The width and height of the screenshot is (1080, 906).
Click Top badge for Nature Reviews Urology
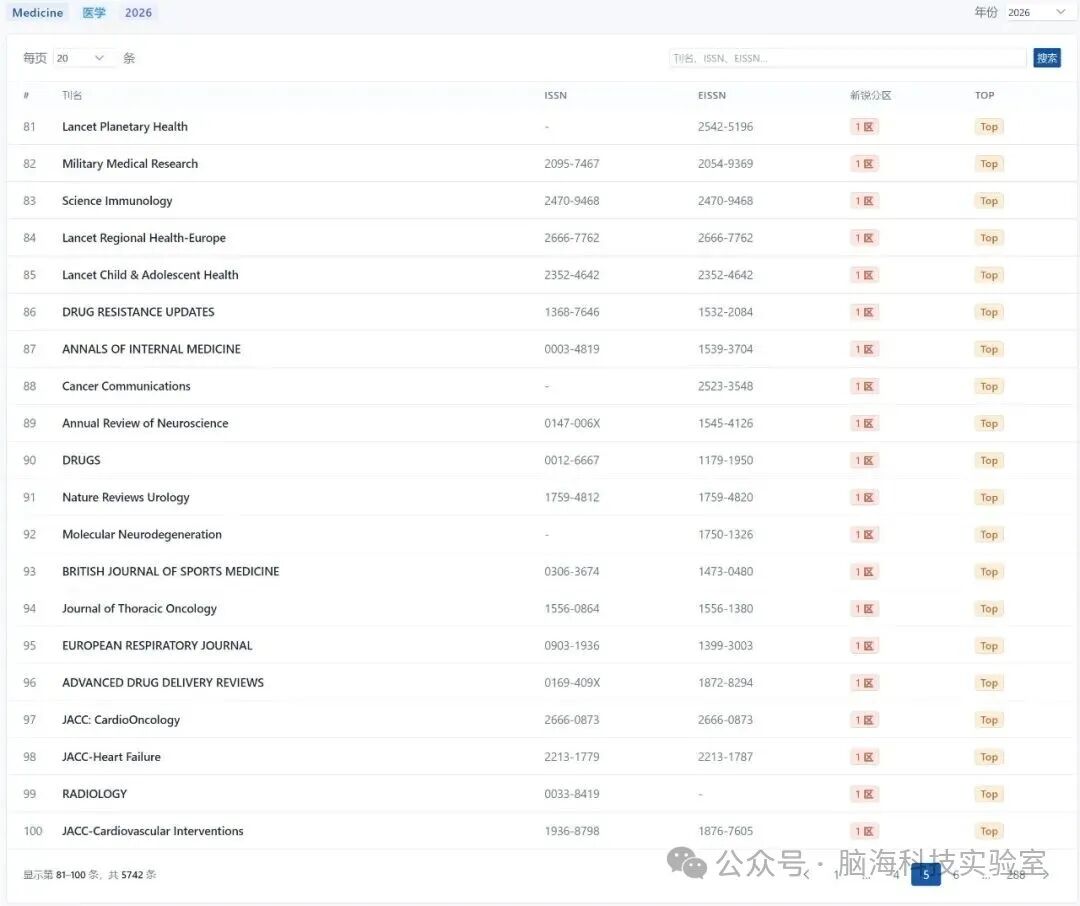[x=989, y=497]
